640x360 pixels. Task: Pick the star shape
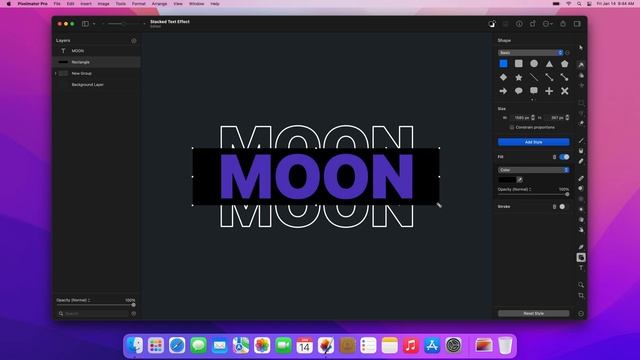pyautogui.click(x=518, y=77)
